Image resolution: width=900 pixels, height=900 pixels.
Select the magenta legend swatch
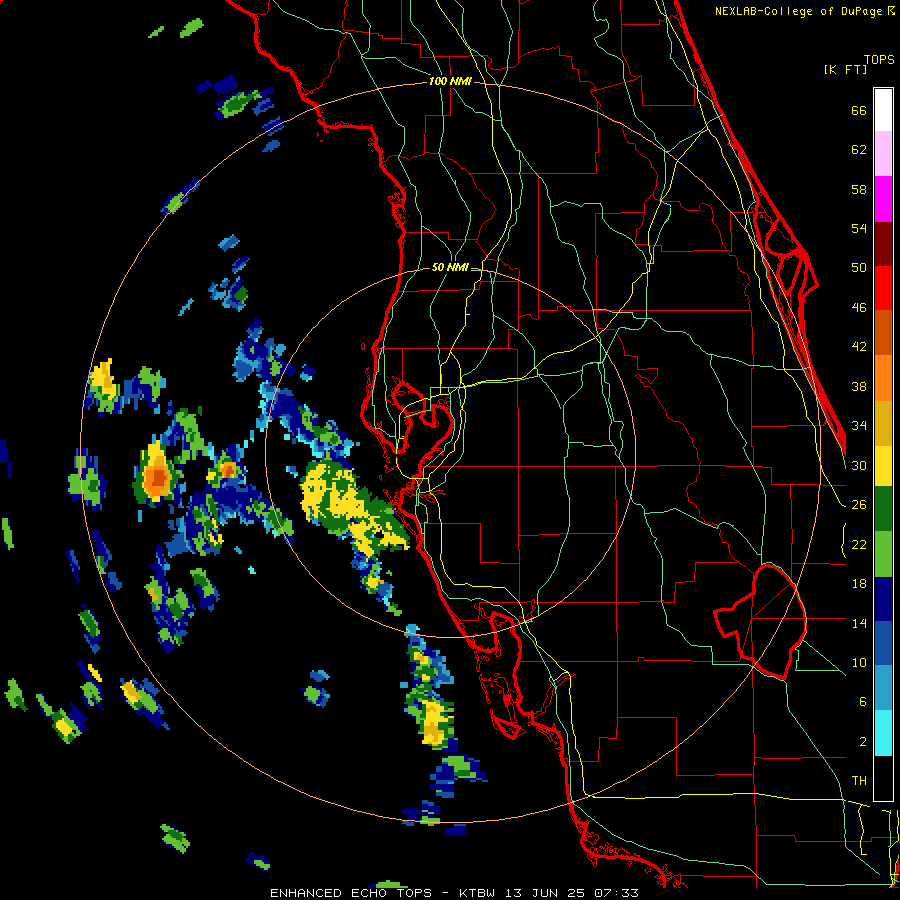point(883,199)
